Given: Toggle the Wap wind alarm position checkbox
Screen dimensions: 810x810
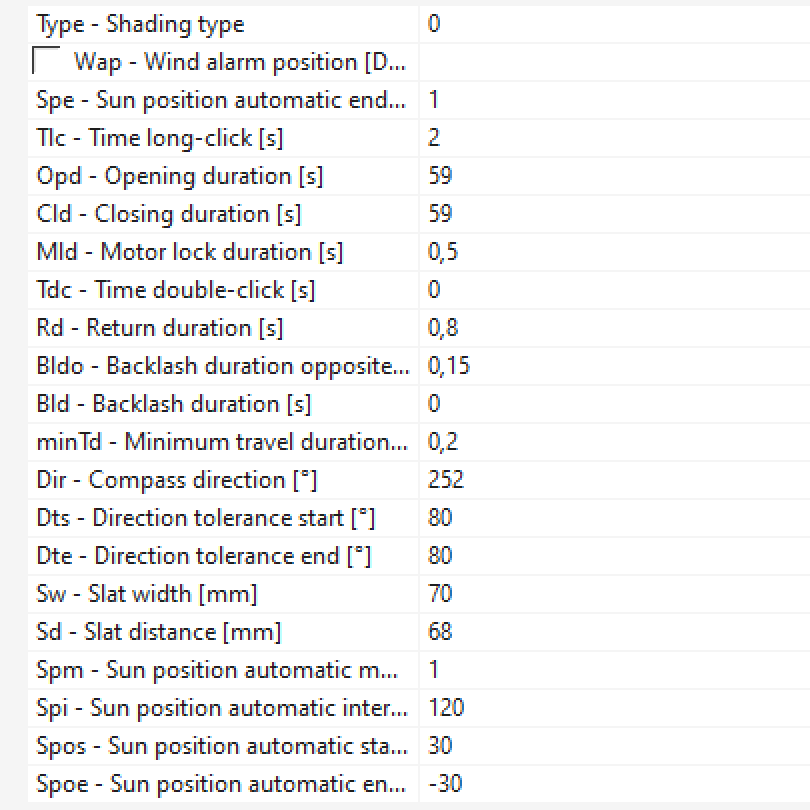Looking at the screenshot, I should click(47, 62).
